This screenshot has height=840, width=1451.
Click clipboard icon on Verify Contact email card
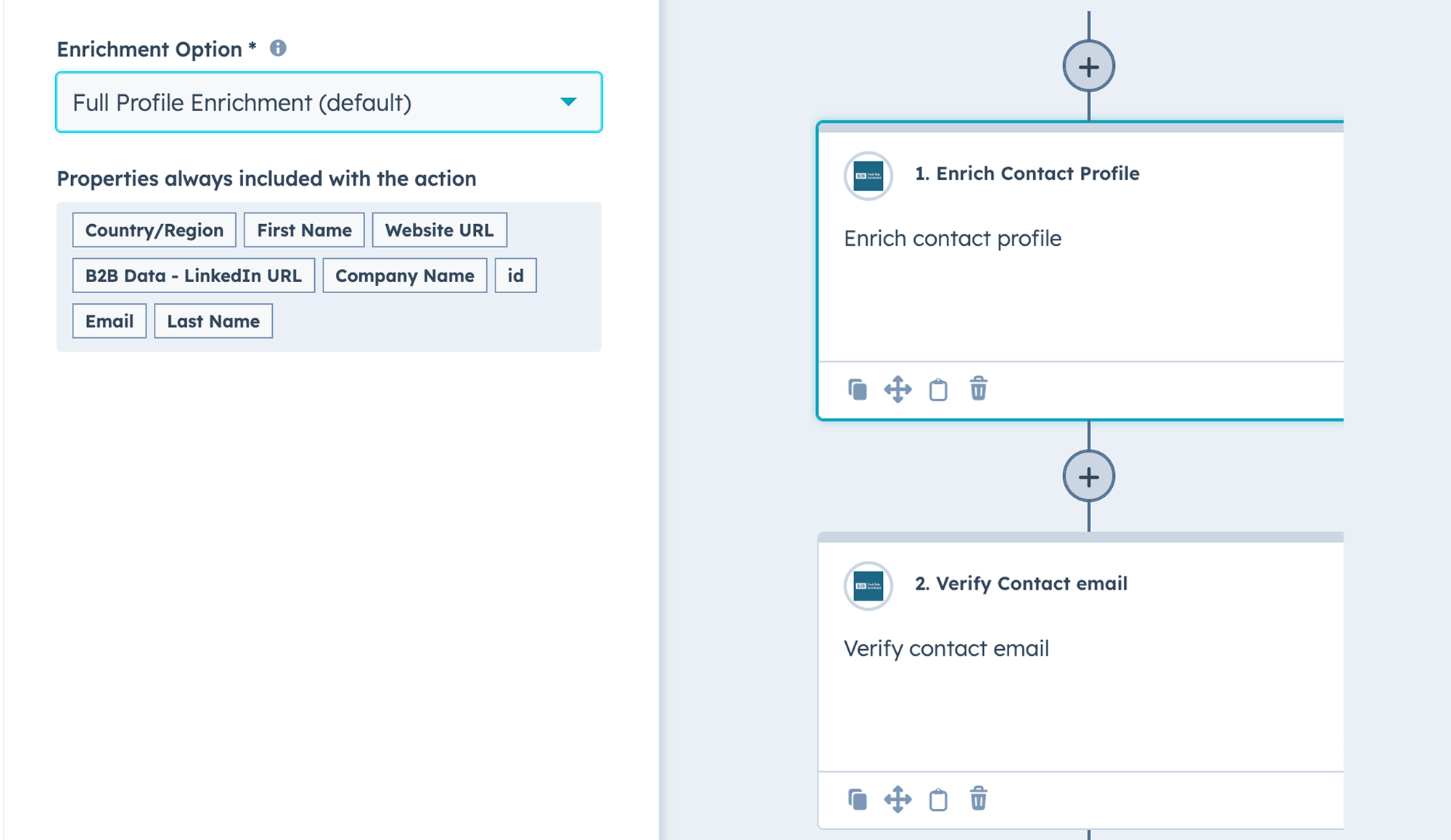(938, 799)
